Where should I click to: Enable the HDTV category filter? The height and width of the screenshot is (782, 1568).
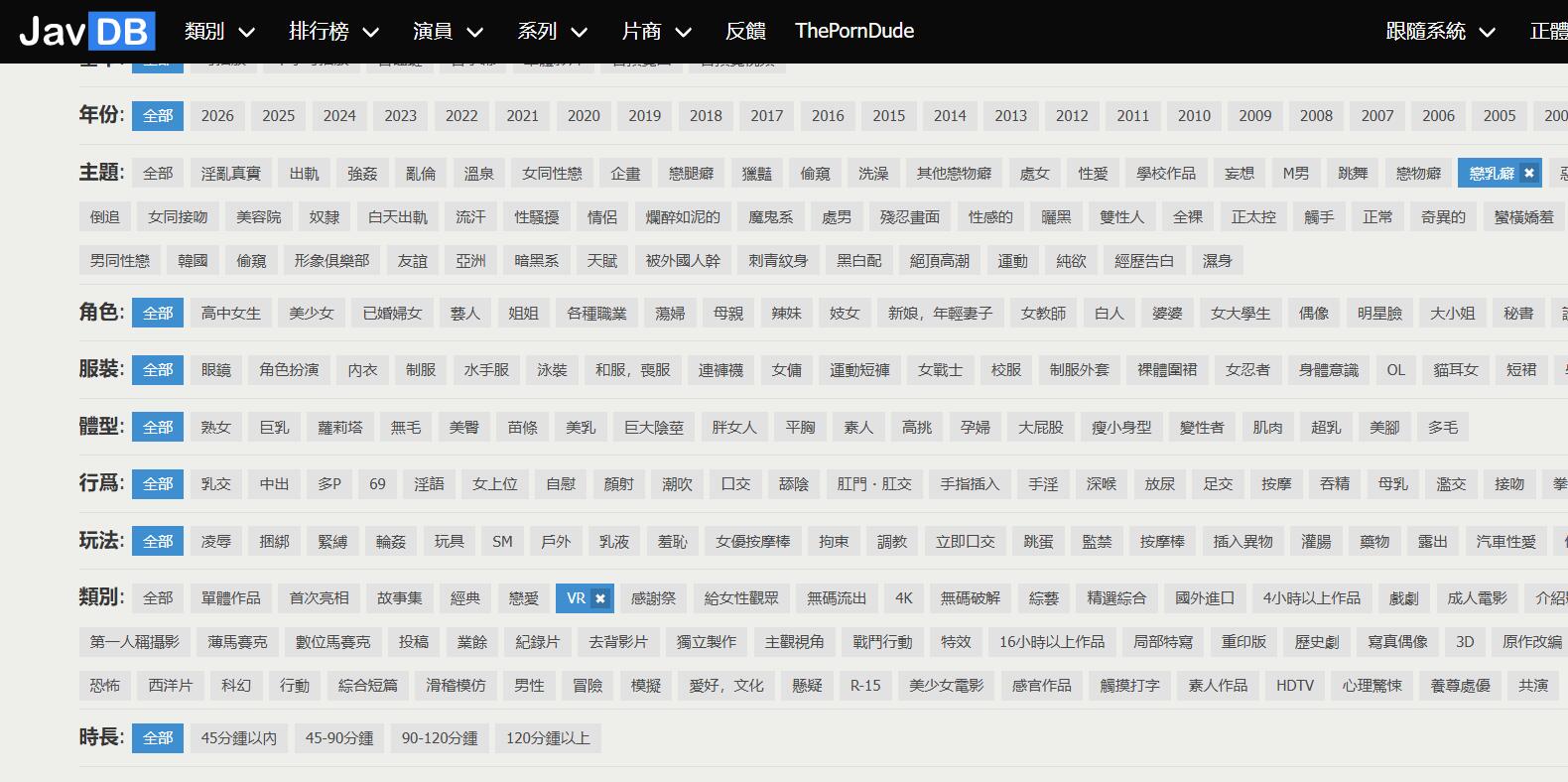[1295, 686]
